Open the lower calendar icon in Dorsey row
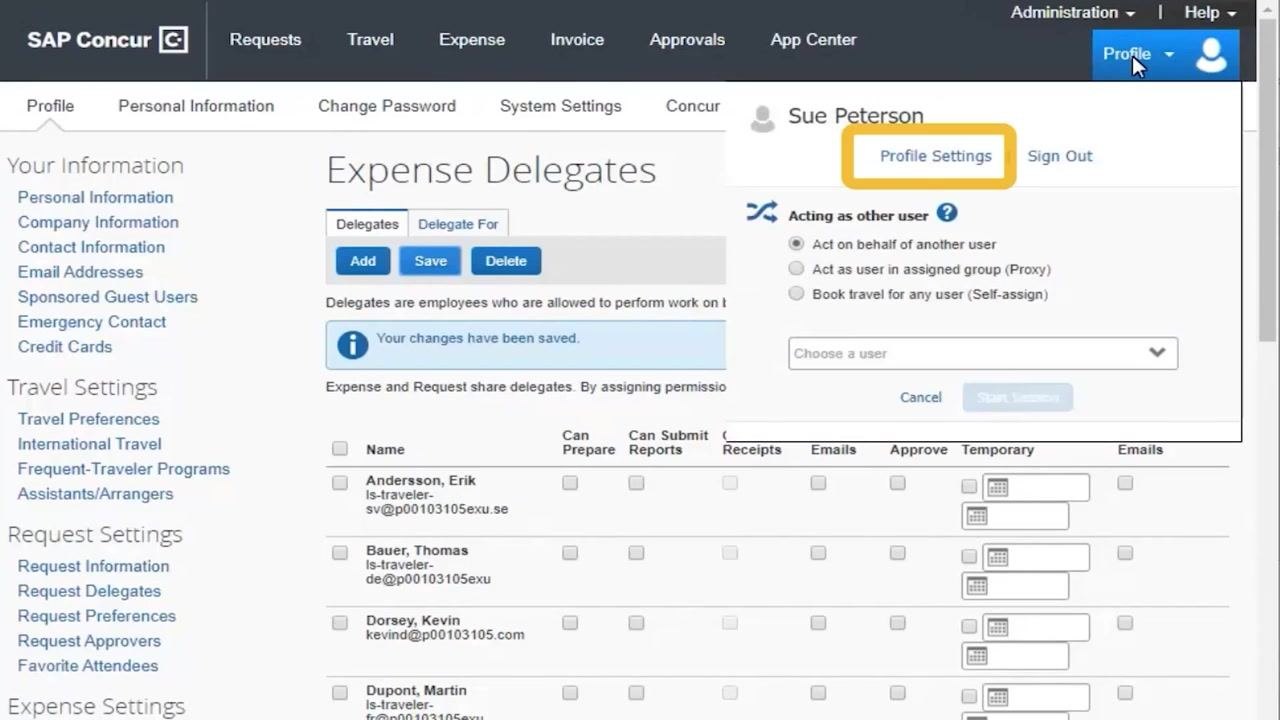Image resolution: width=1280 pixels, height=720 pixels. (x=977, y=656)
